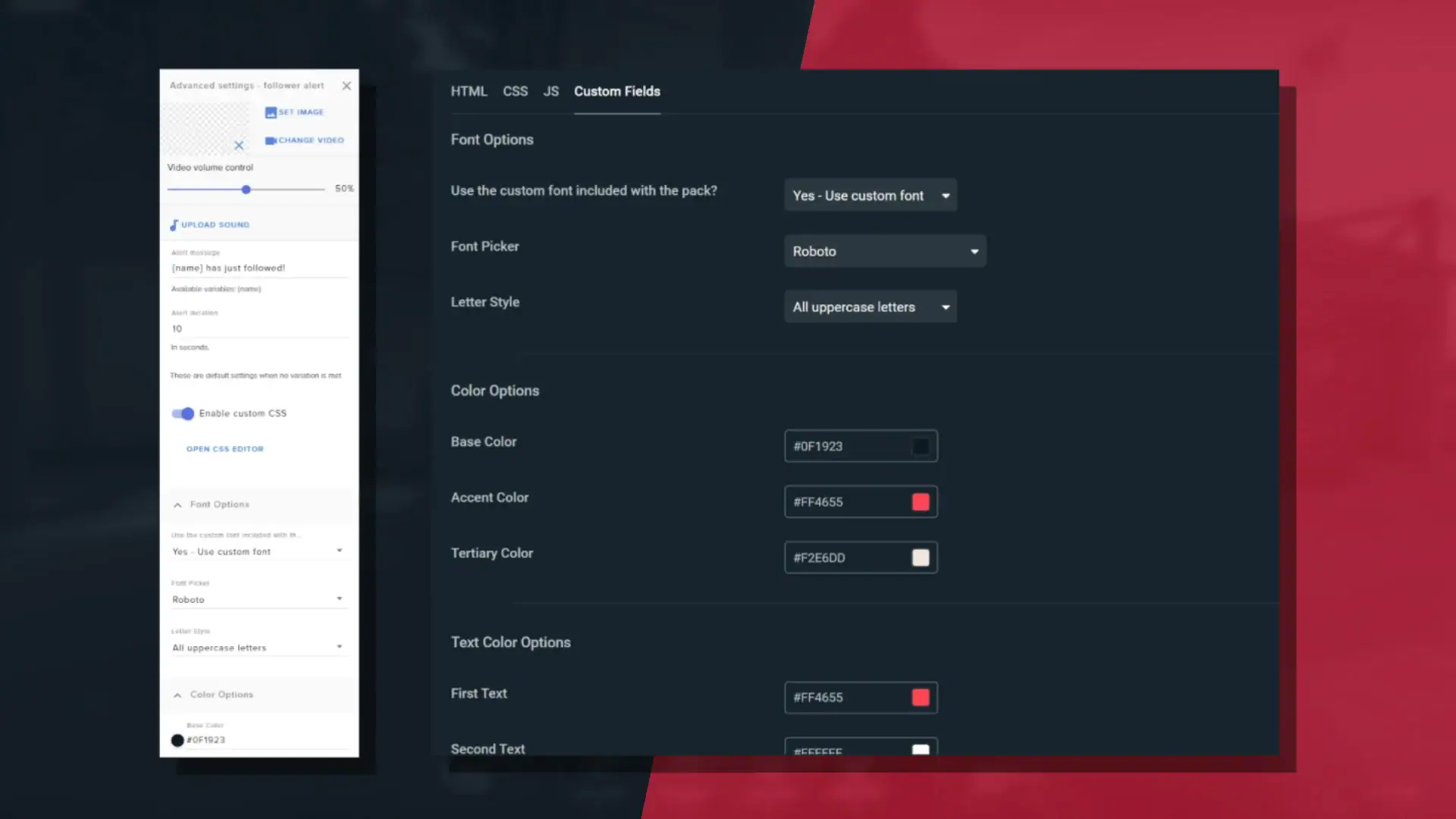The height and width of the screenshot is (819, 1456).
Task: Switch to the HTML tab
Action: click(x=469, y=91)
